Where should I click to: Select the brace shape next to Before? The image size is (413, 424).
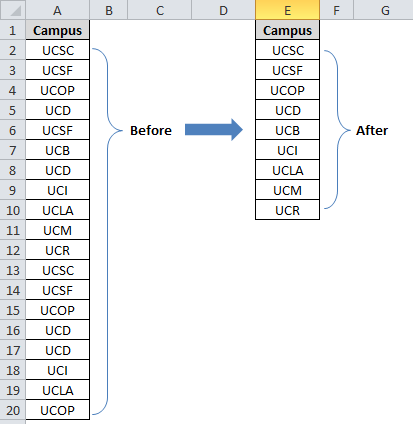click(107, 231)
